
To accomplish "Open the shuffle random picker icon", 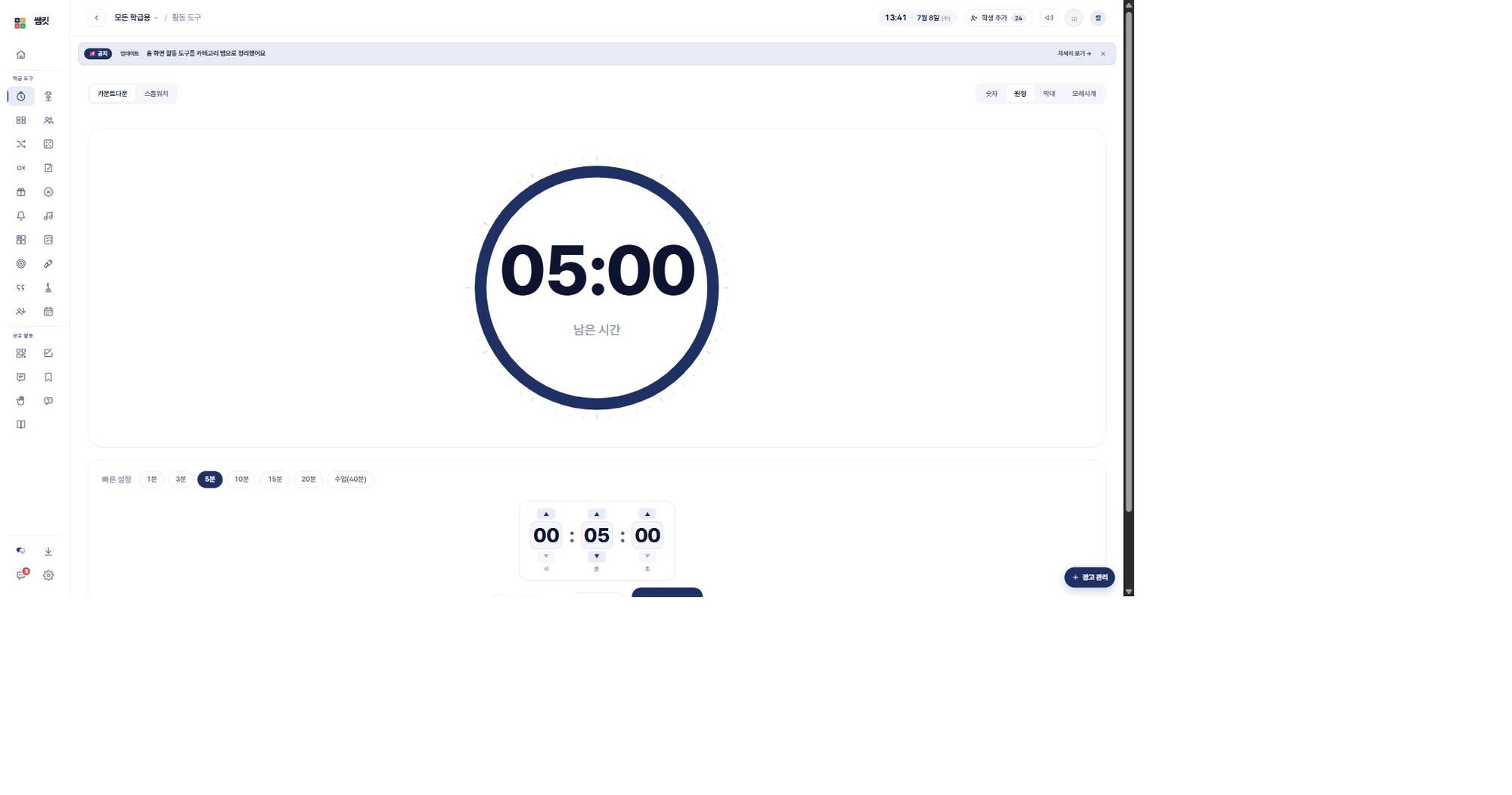I will click(21, 144).
